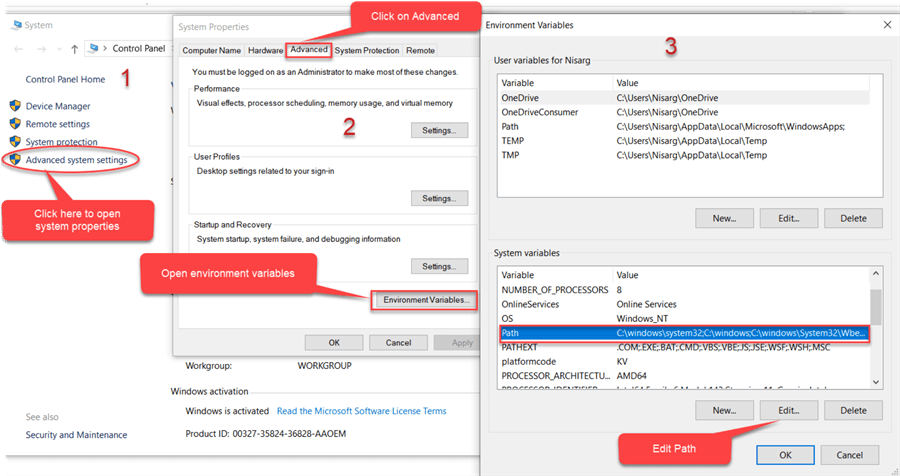Click Delete under System variables
This screenshot has width=900, height=476.
tap(854, 411)
